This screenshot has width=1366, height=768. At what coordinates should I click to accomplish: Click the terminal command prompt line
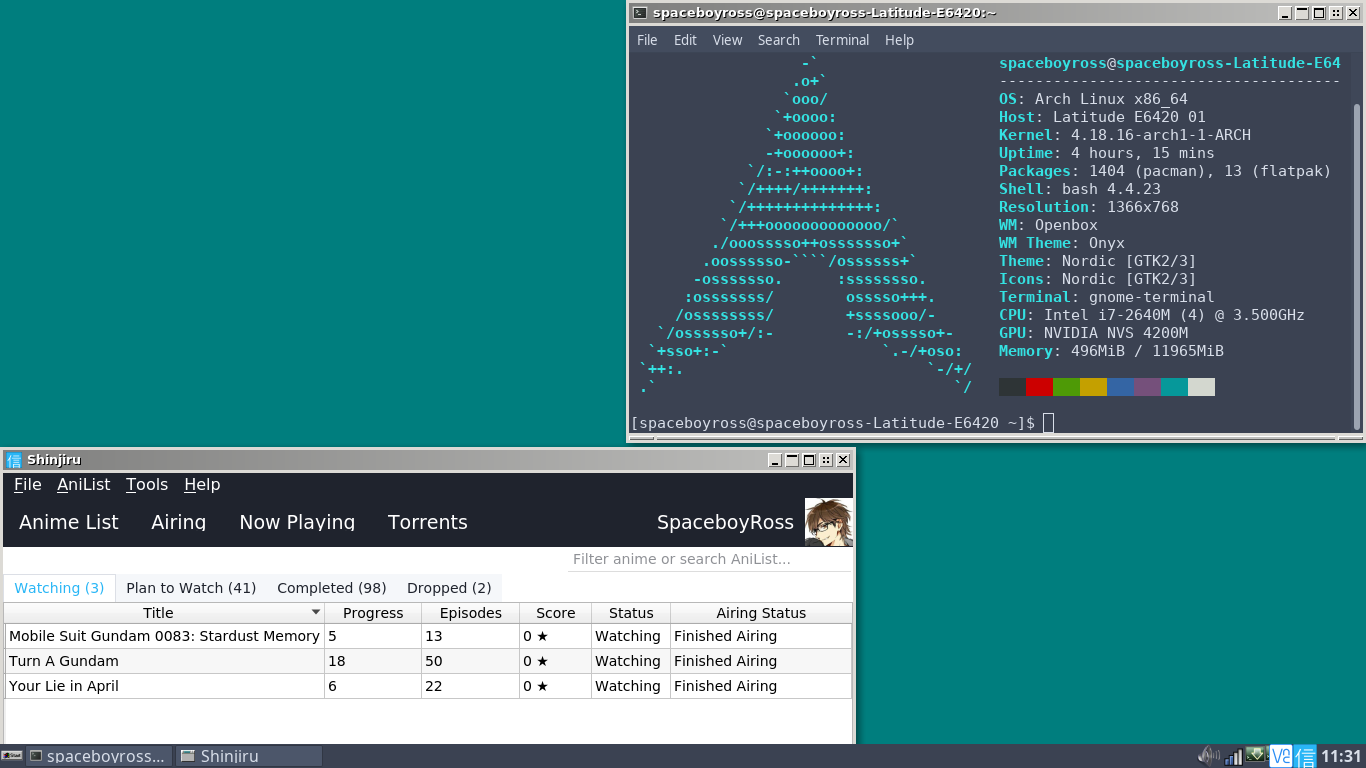(x=842, y=423)
